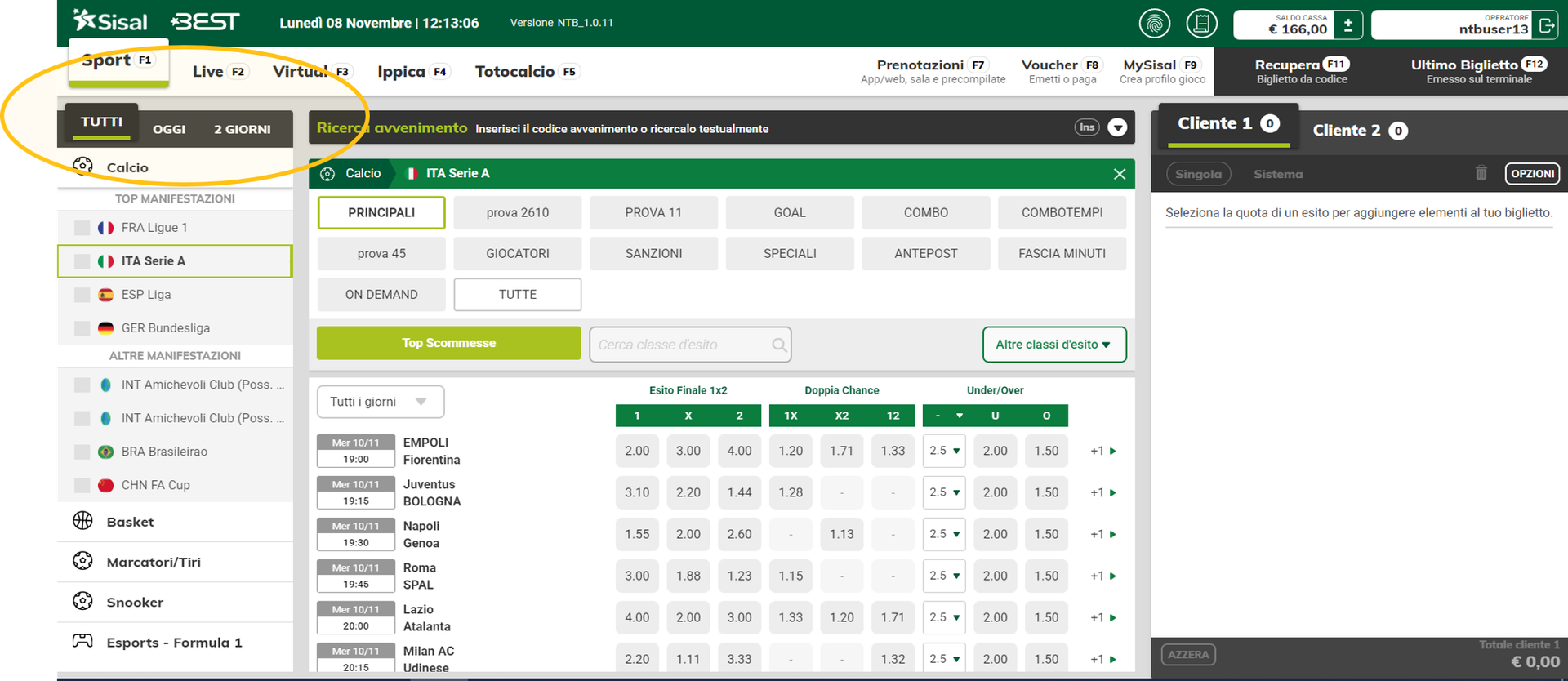Screen dimensions: 1568x681
Task: Click the operator logout icon
Action: [1546, 25]
